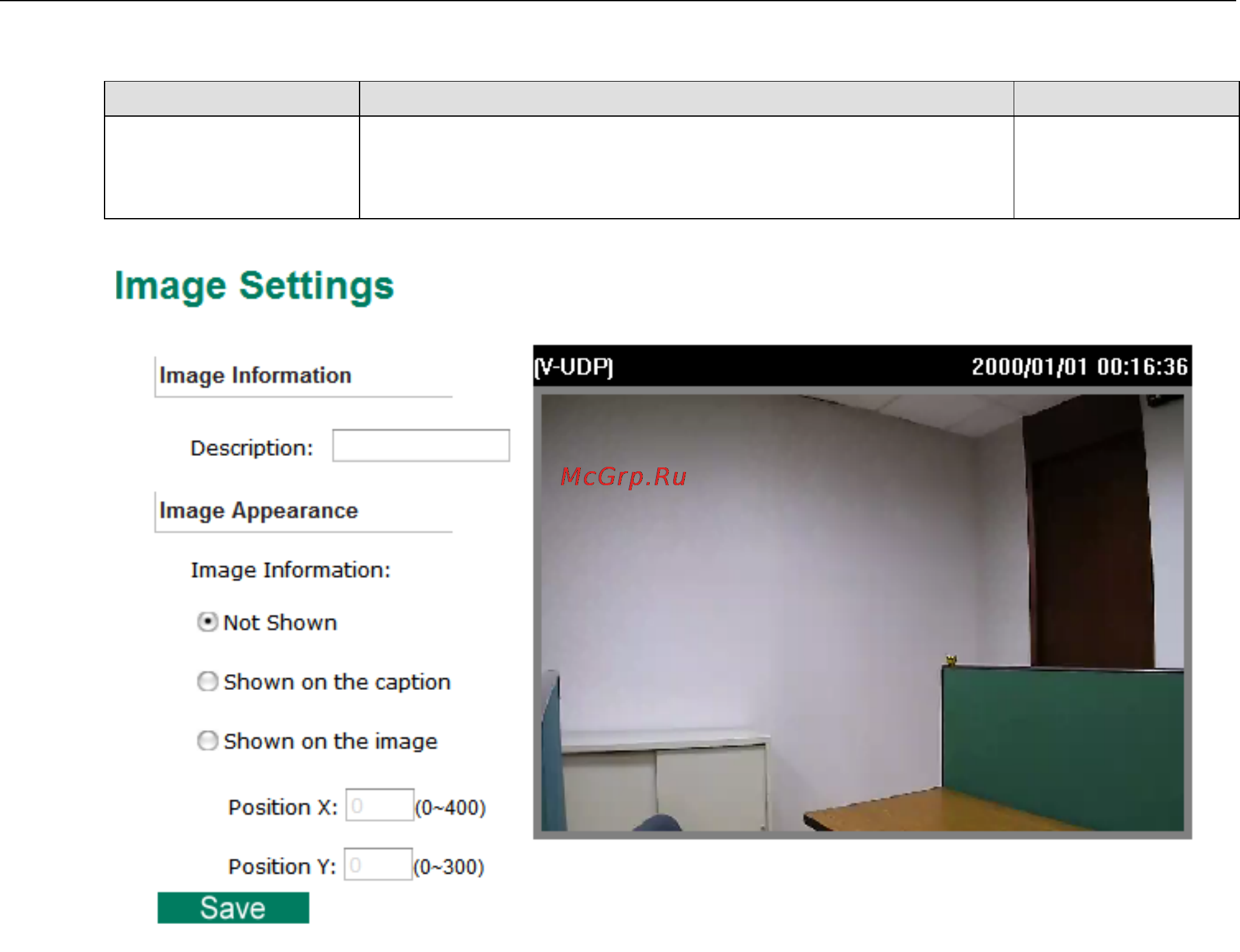Image resolution: width=1240 pixels, height=952 pixels.
Task: Click the green Save button
Action: click(233, 907)
